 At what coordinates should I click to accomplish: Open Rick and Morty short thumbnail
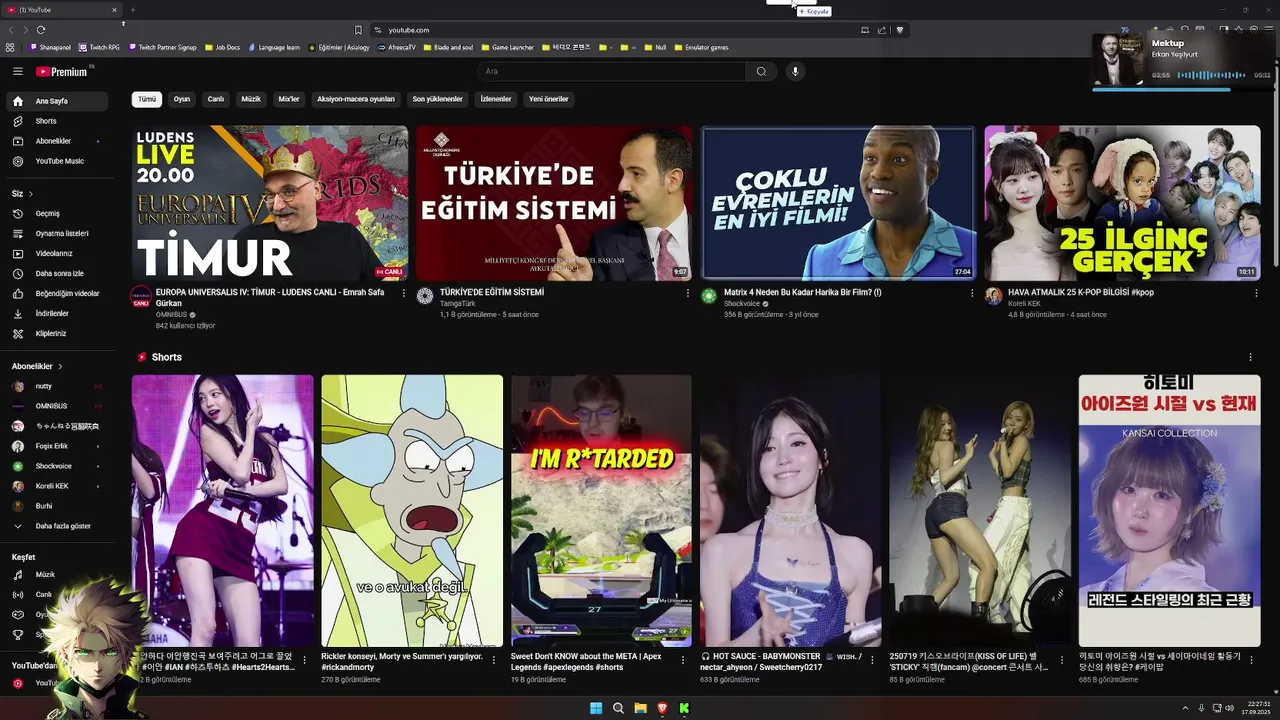(412, 511)
